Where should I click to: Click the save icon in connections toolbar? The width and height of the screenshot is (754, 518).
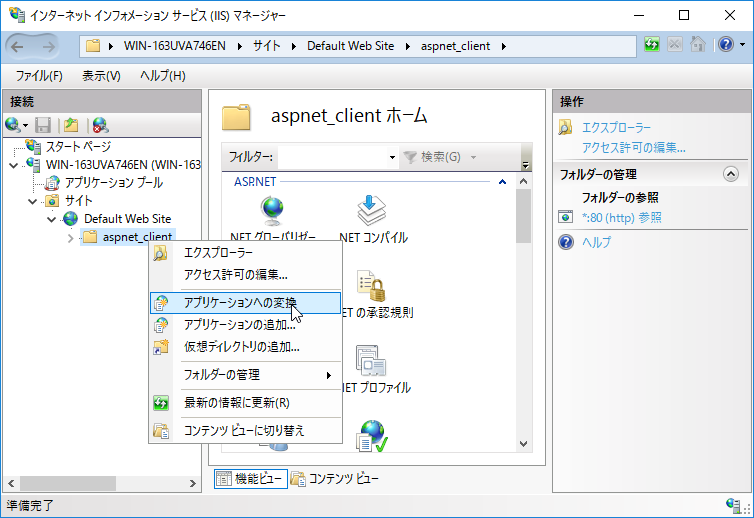pos(42,125)
